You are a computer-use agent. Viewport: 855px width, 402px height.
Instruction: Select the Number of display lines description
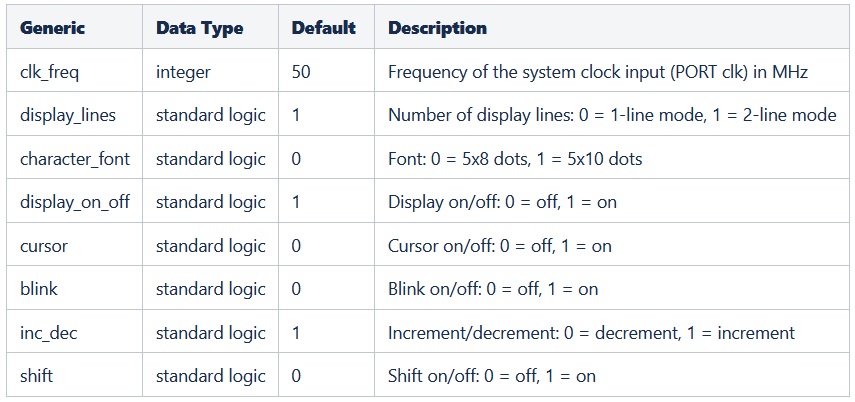pyautogui.click(x=612, y=115)
